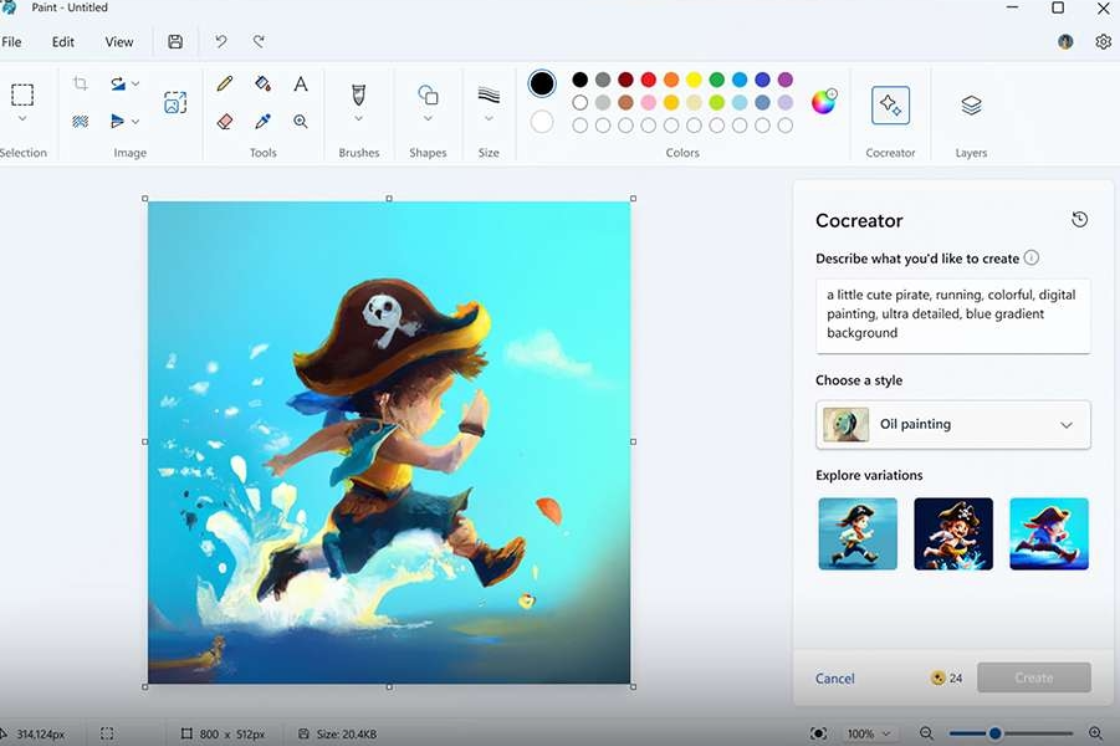Viewport: 1120px width, 746px height.
Task: Select the first pirate variation thumbnail
Action: pos(858,534)
